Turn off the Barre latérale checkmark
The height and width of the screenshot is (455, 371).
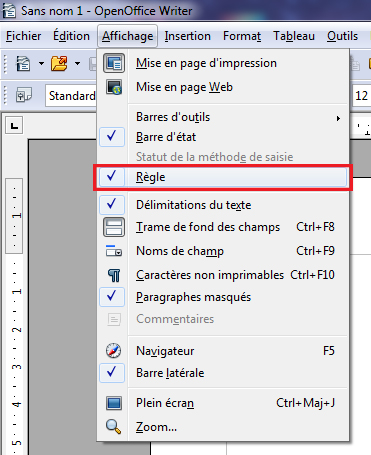point(112,373)
